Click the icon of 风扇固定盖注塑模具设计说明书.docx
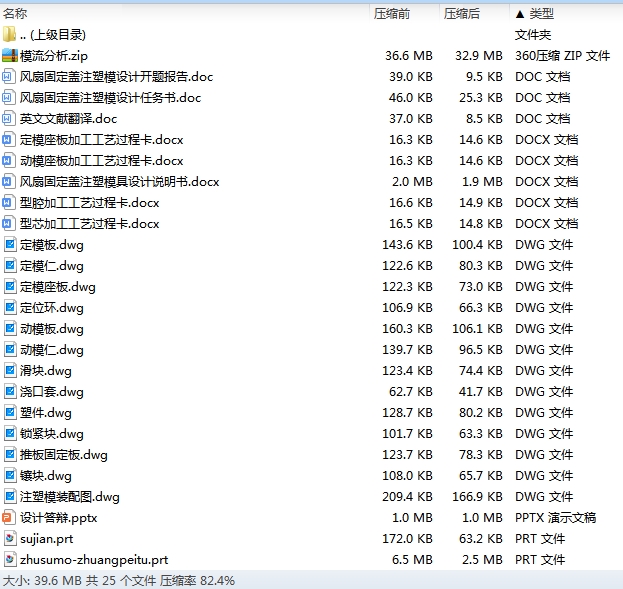The image size is (623, 589). coord(8,182)
